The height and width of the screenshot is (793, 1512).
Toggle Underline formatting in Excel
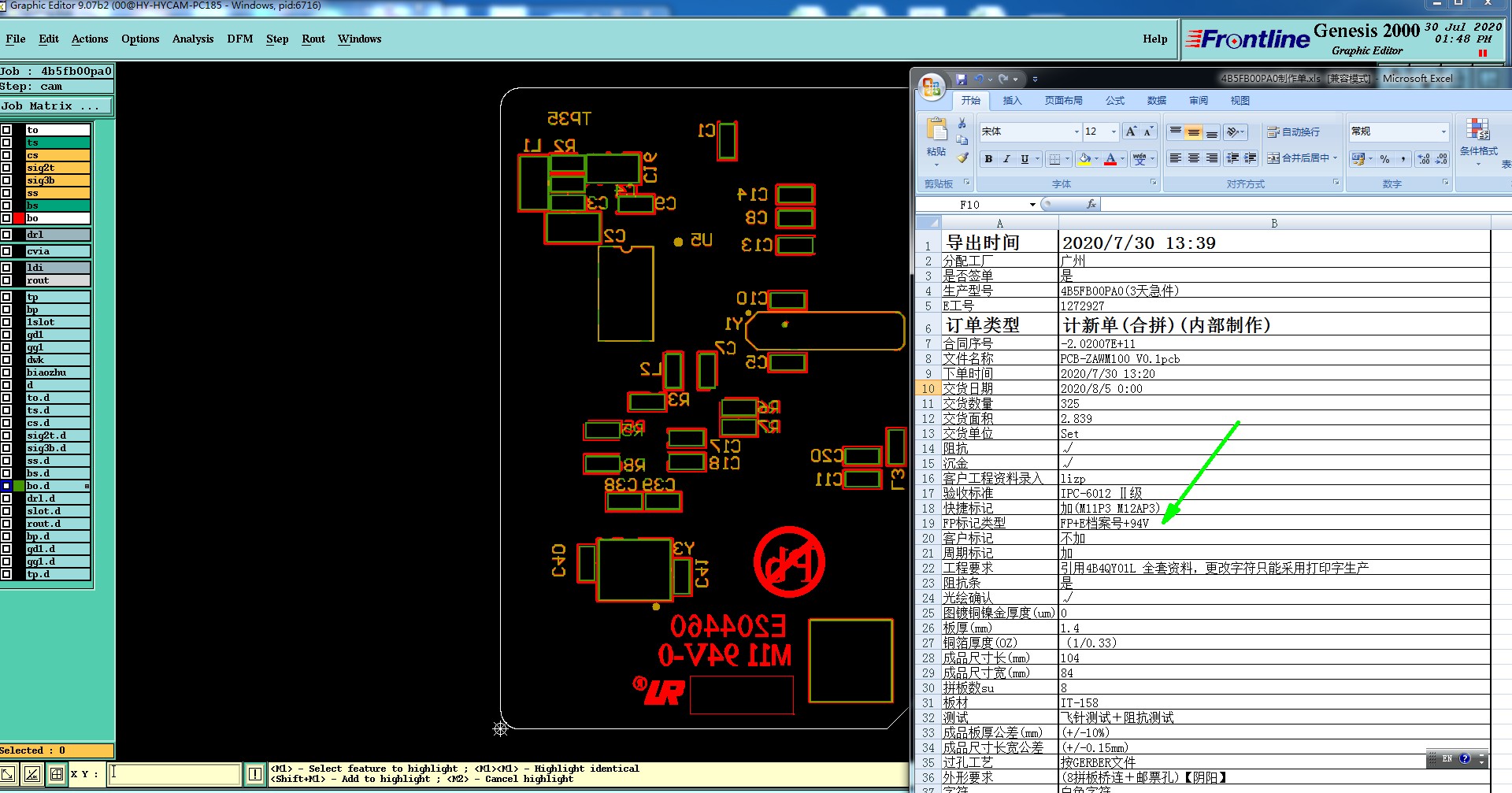(1025, 158)
